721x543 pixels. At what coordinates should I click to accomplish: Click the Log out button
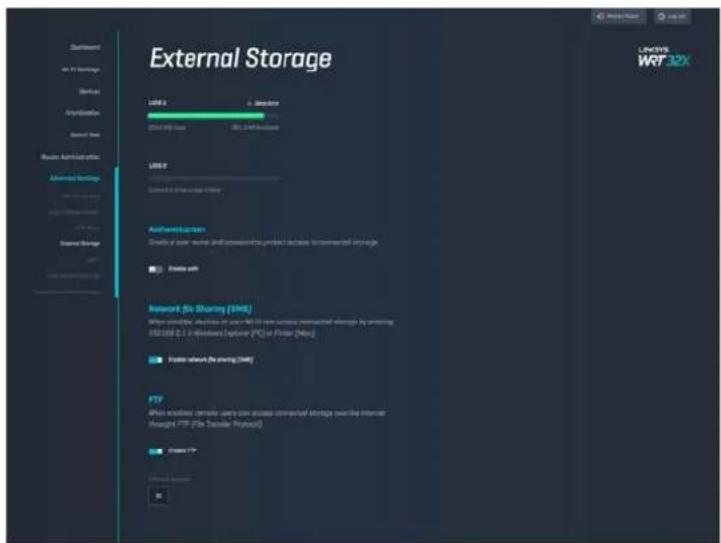pos(672,17)
